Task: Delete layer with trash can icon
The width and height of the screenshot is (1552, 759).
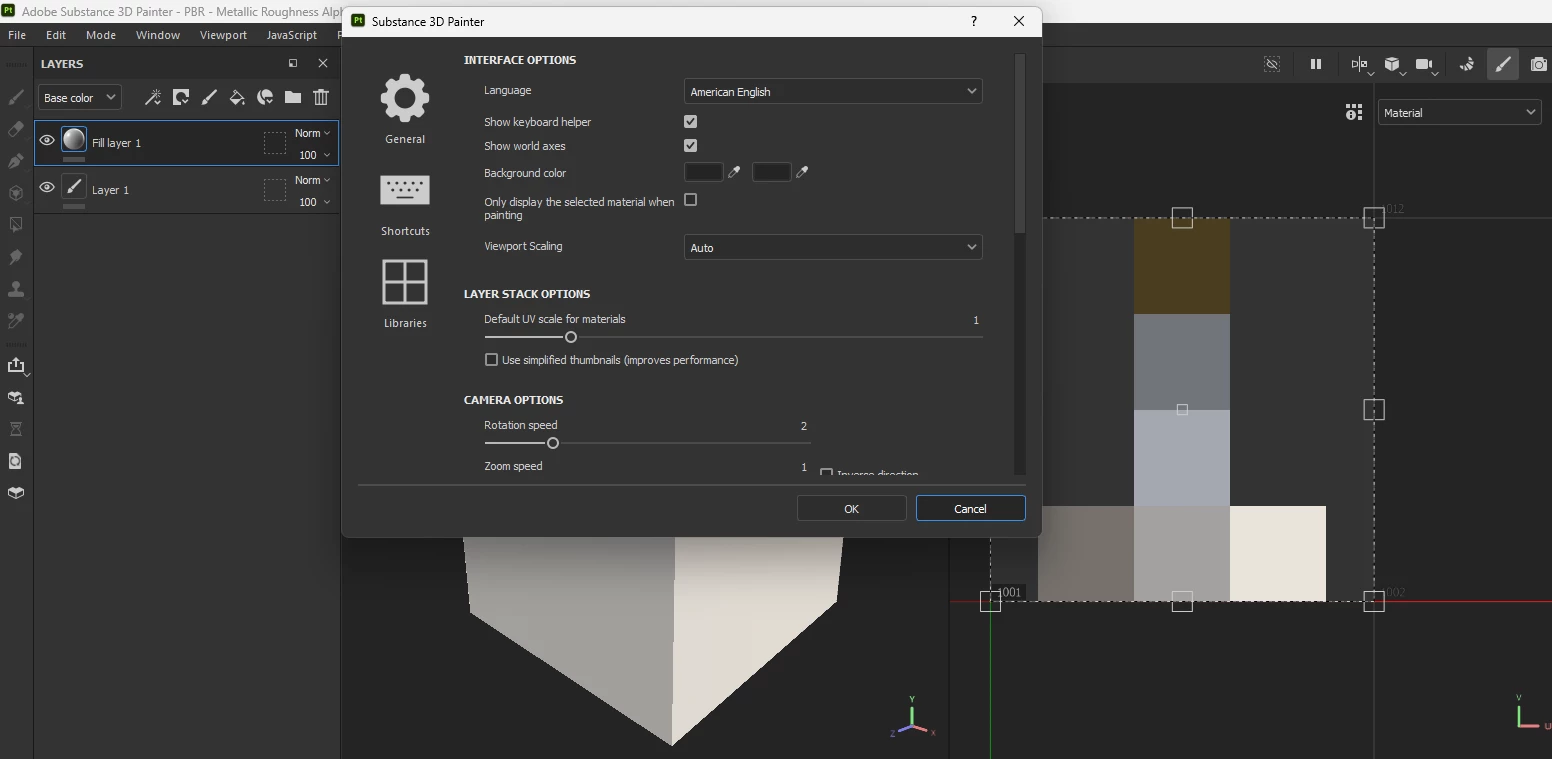Action: point(321,97)
